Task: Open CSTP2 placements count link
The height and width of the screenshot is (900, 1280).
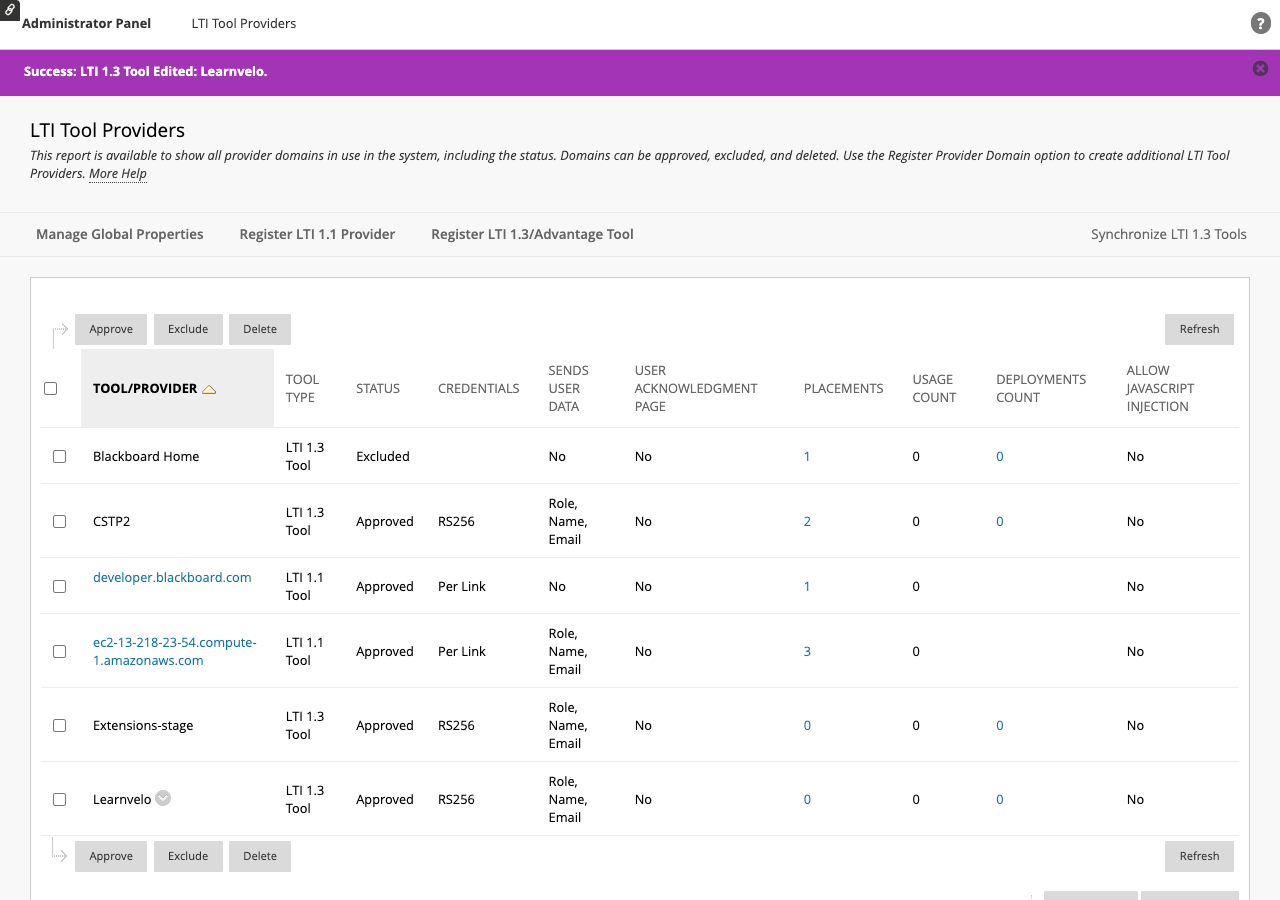Action: point(807,522)
